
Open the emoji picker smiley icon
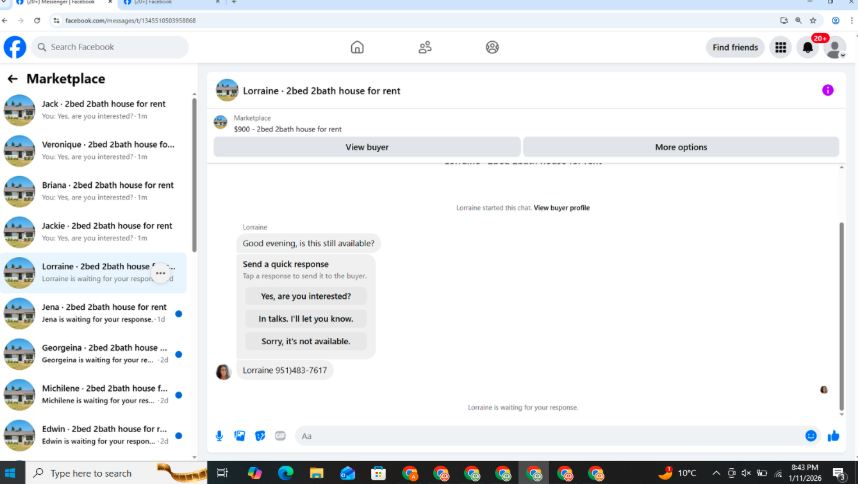pyautogui.click(x=811, y=436)
